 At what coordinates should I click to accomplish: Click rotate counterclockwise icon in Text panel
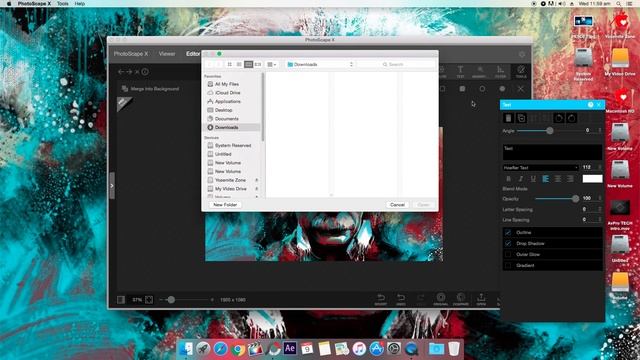pos(559,118)
